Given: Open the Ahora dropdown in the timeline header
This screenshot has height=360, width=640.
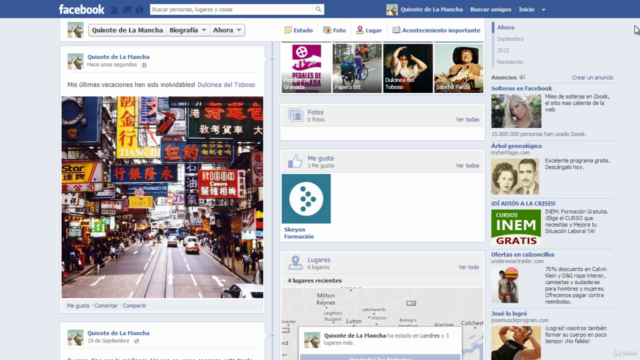Looking at the screenshot, I should 227,30.
